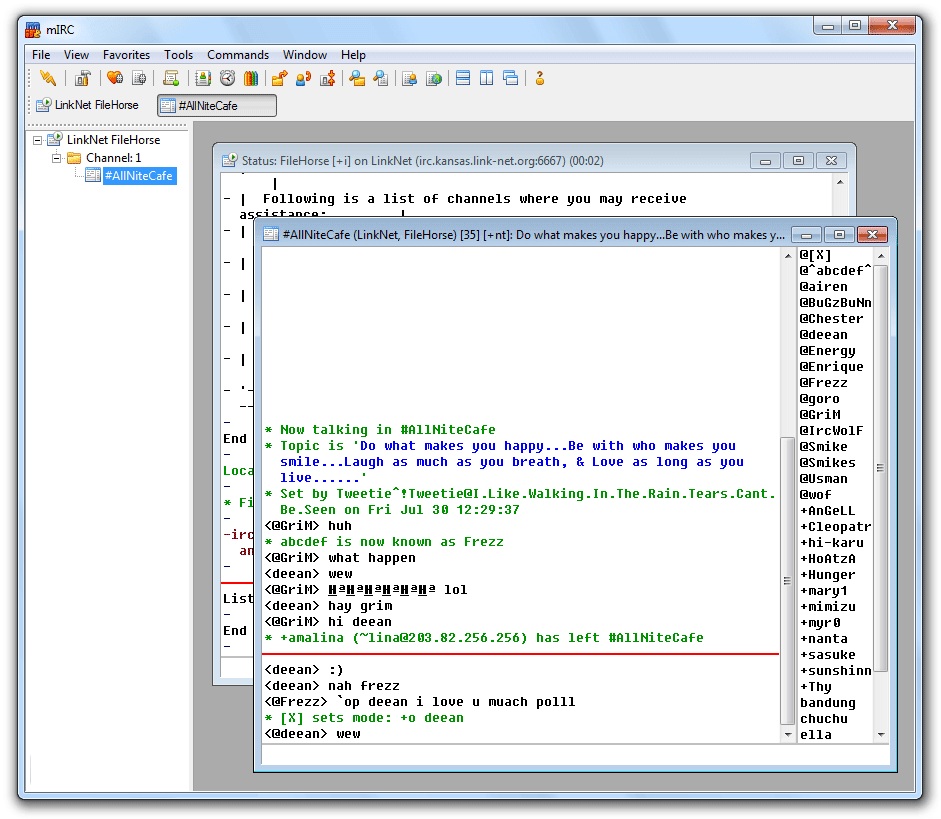Open the Favorites menu
Image resolution: width=941 pixels, height=819 pixels.
click(126, 55)
